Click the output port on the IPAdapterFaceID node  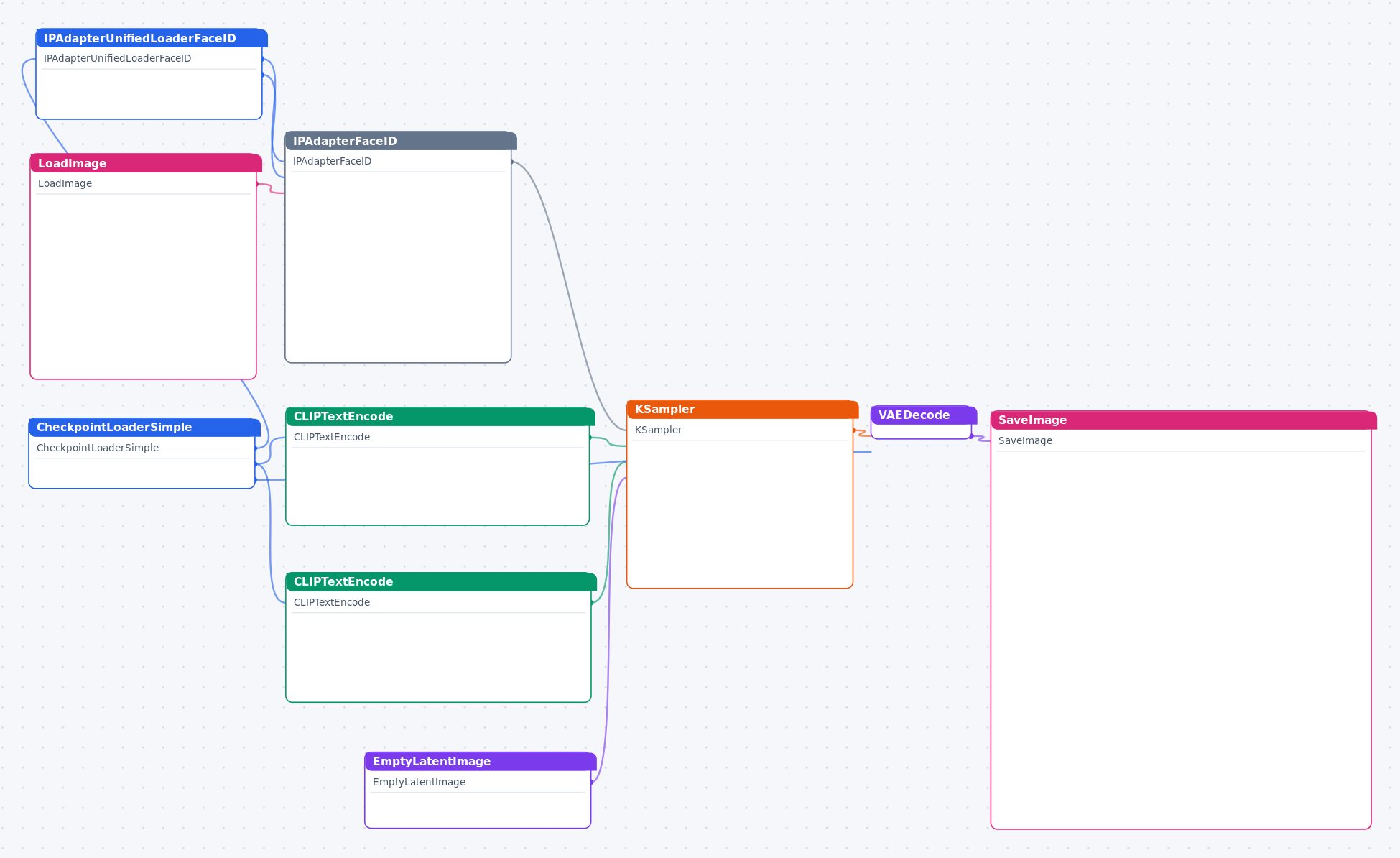512,162
